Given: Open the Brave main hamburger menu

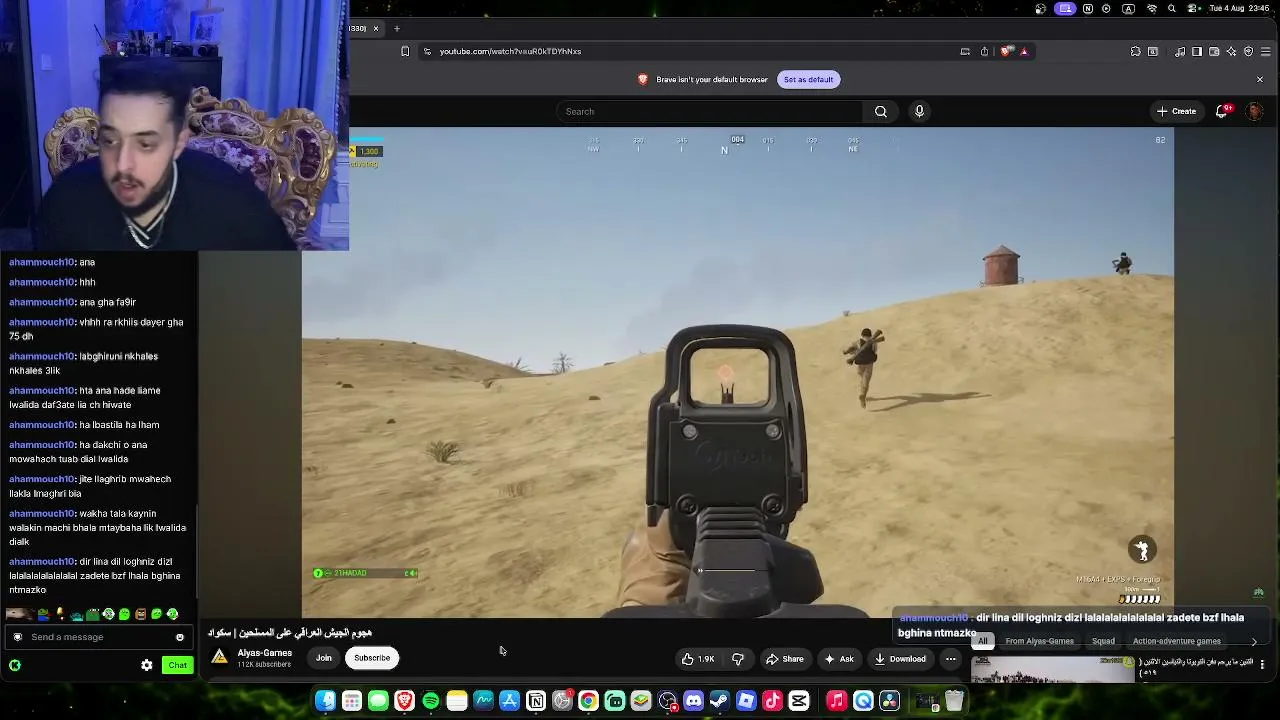Looking at the screenshot, I should (x=1265, y=51).
